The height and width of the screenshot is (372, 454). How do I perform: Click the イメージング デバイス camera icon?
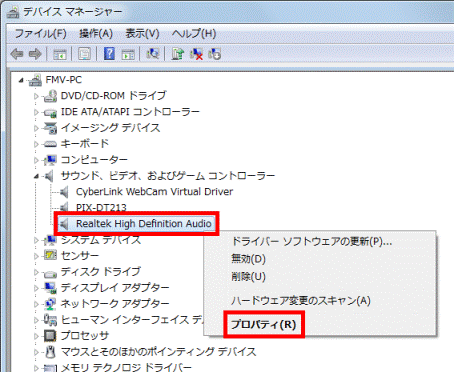[50, 128]
